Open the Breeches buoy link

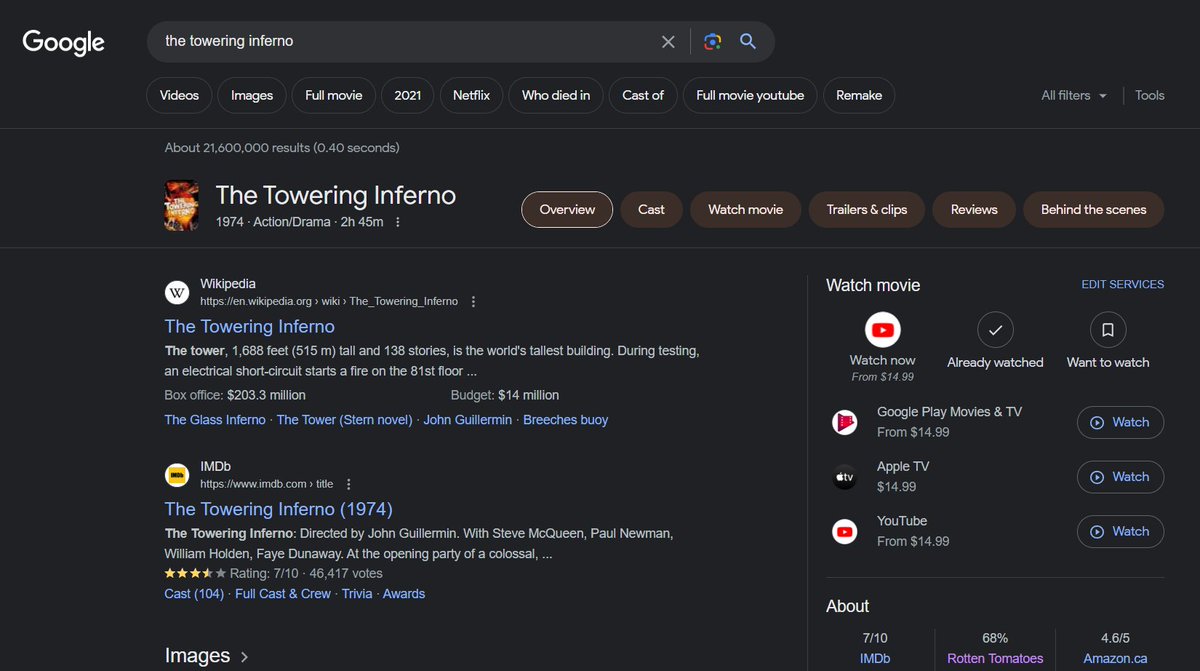click(565, 420)
